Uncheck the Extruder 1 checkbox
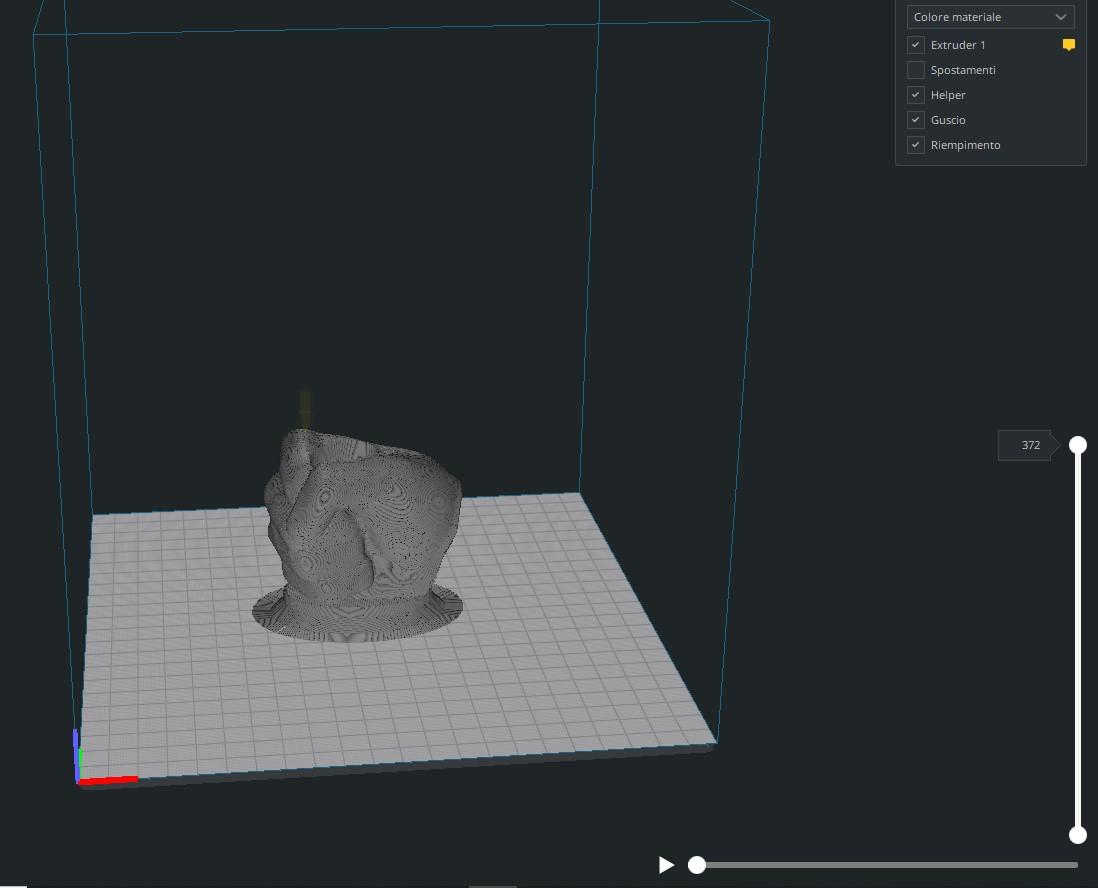 point(915,45)
